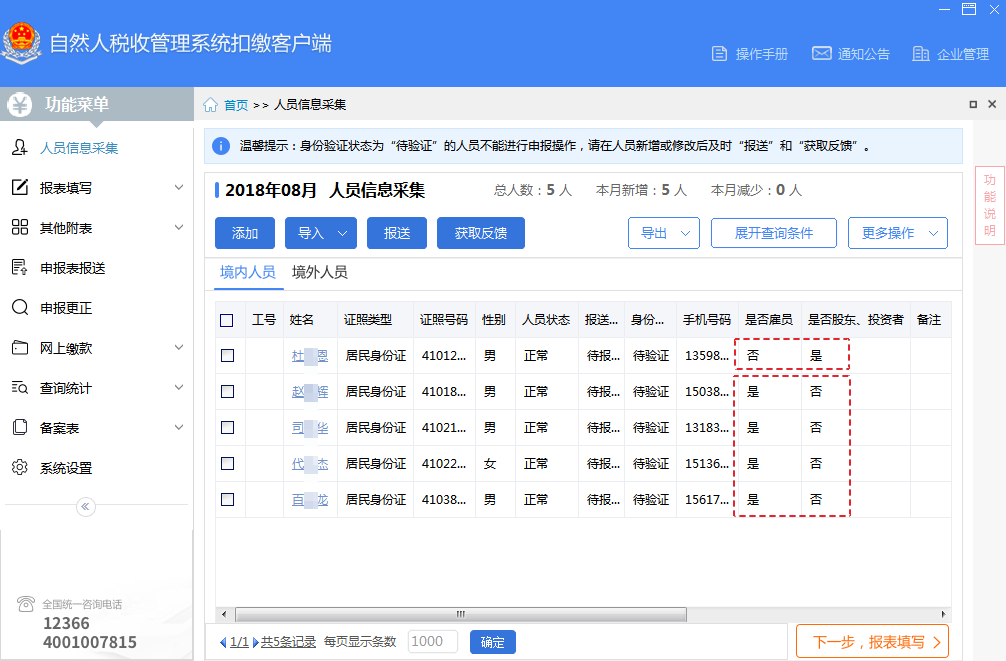
Task: Open the 企业管理 building icon
Action: coord(921,54)
